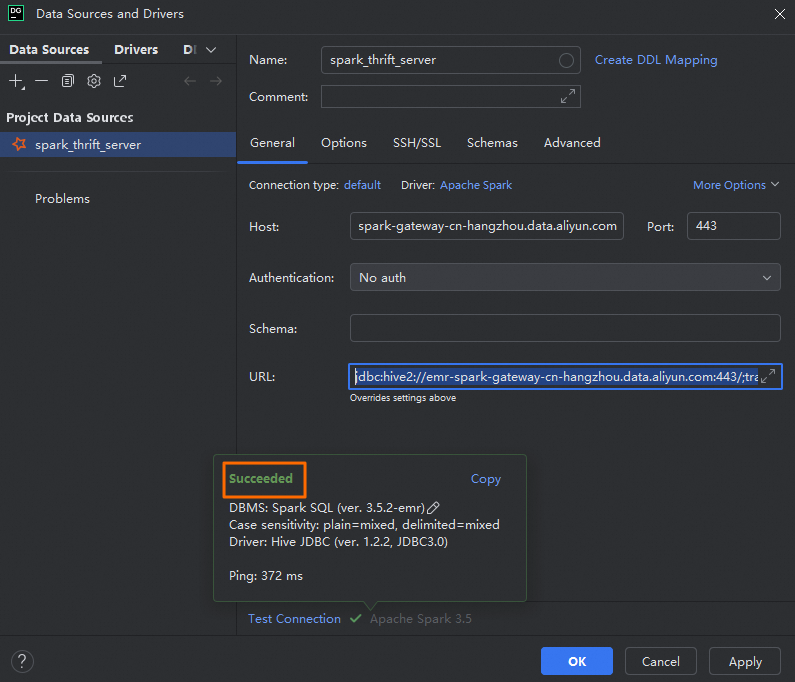Open the Authentication dropdown
This screenshot has height=682, width=795.
pyautogui.click(x=565, y=277)
